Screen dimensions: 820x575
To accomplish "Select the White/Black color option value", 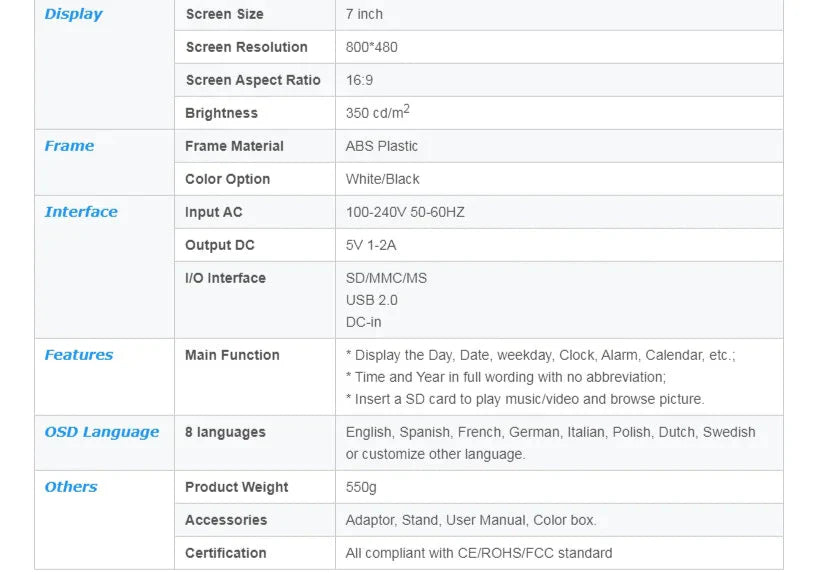I will [382, 179].
